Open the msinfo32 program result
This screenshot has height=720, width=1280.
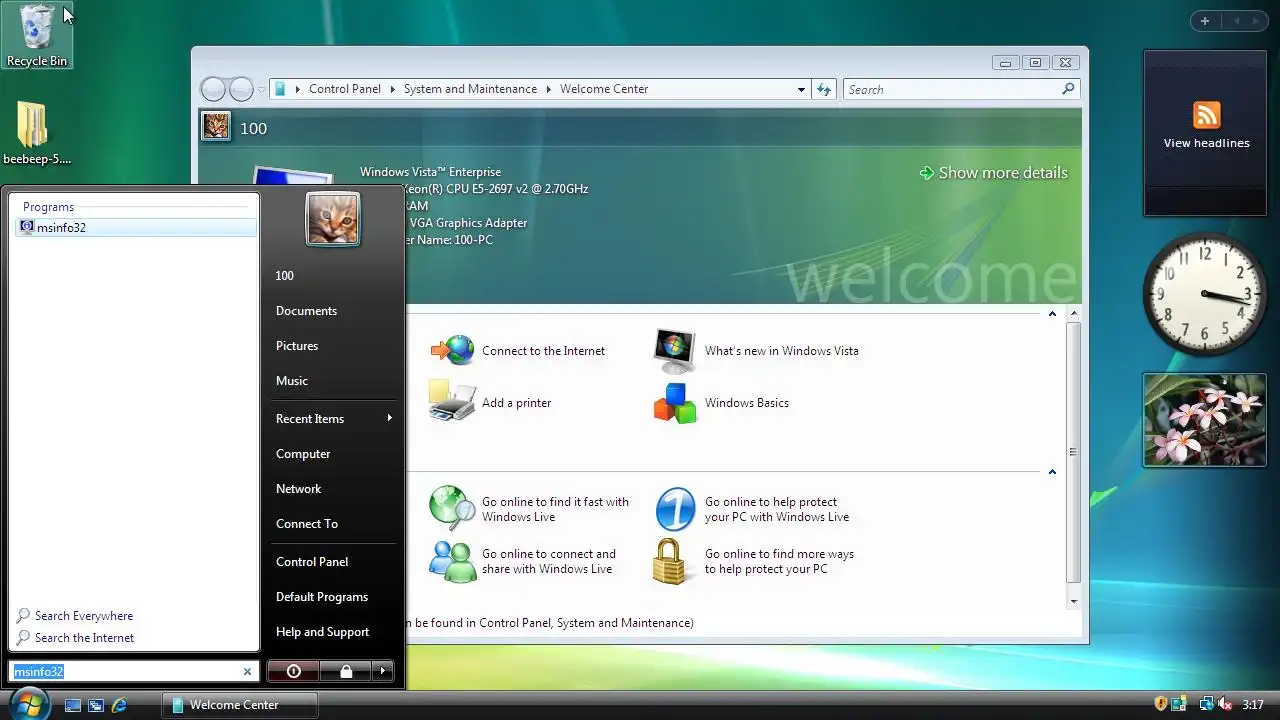(136, 227)
